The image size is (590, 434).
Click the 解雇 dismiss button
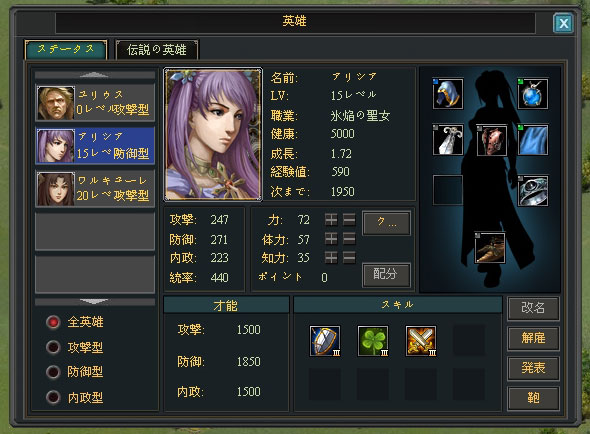(x=533, y=338)
